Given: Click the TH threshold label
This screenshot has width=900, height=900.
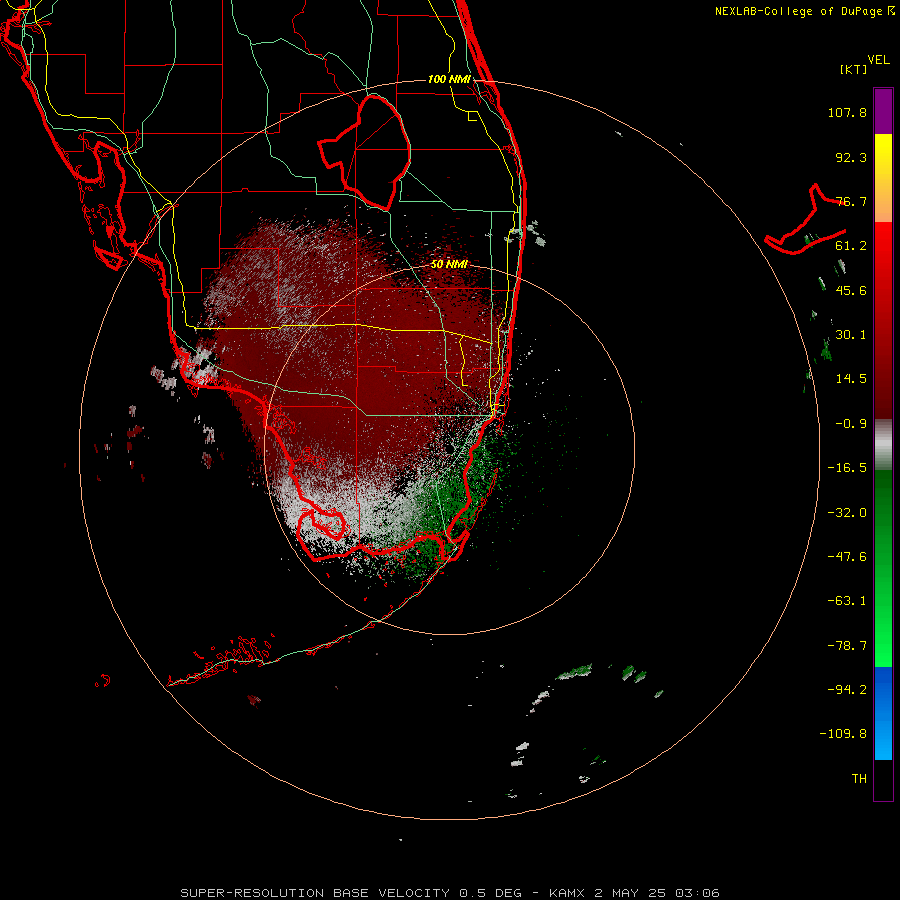Looking at the screenshot, I should [859, 778].
